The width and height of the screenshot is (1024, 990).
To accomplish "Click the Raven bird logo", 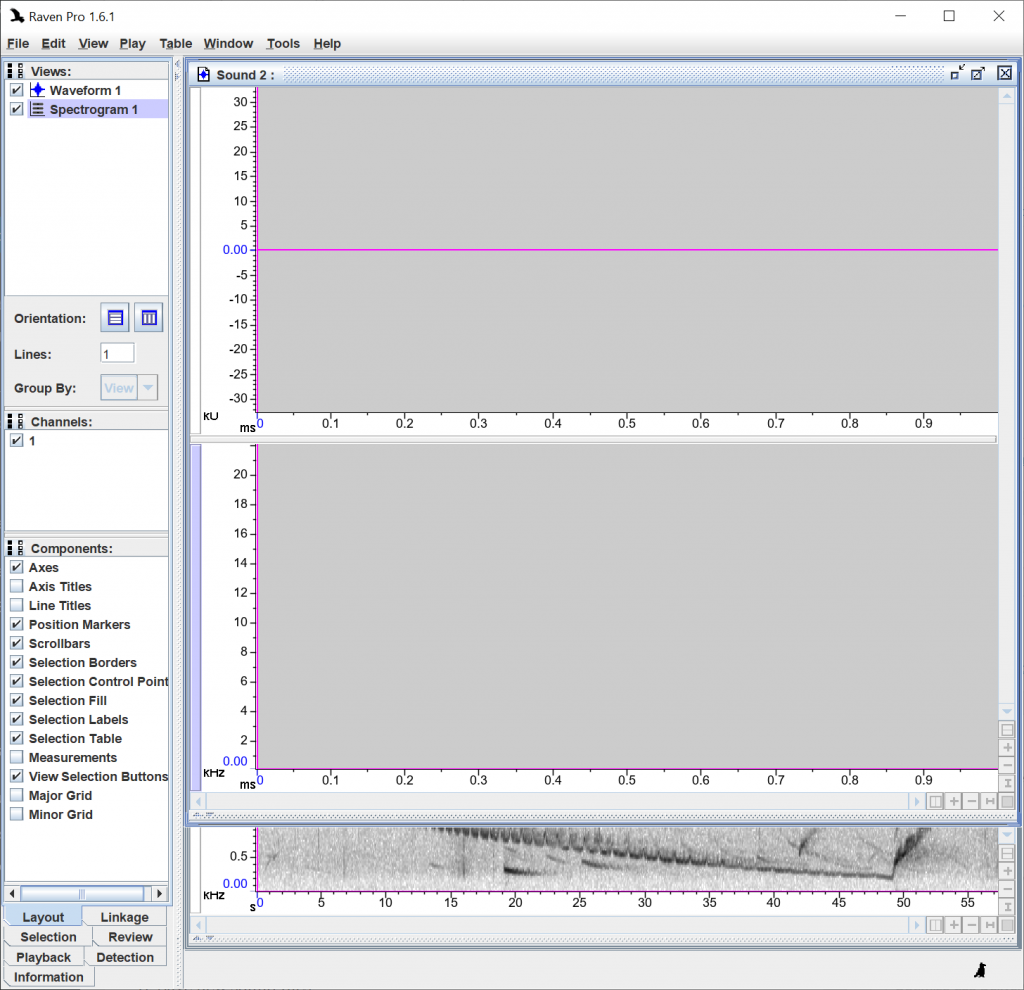I will [980, 968].
